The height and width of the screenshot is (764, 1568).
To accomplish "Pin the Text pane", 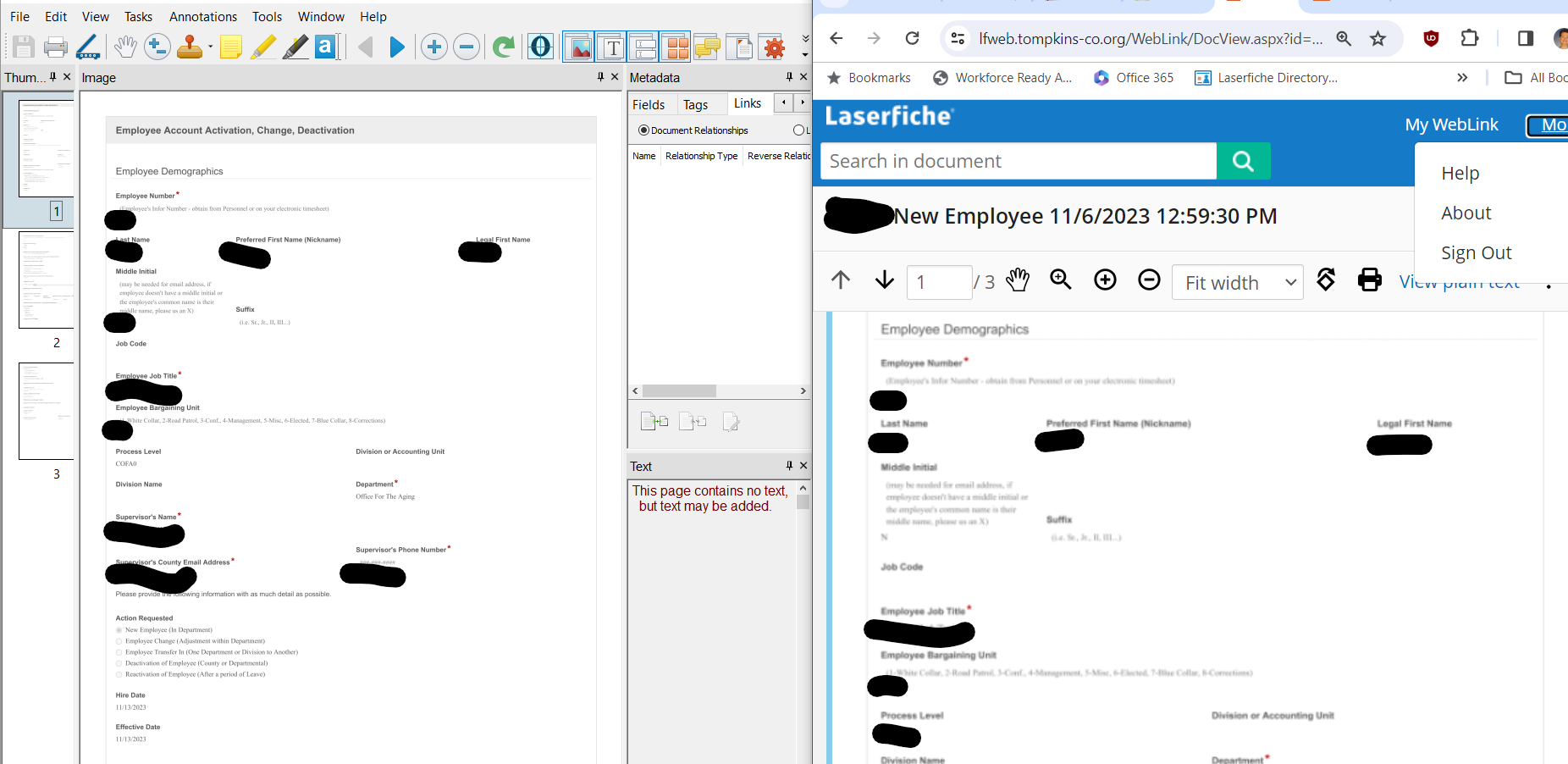I will tap(789, 466).
